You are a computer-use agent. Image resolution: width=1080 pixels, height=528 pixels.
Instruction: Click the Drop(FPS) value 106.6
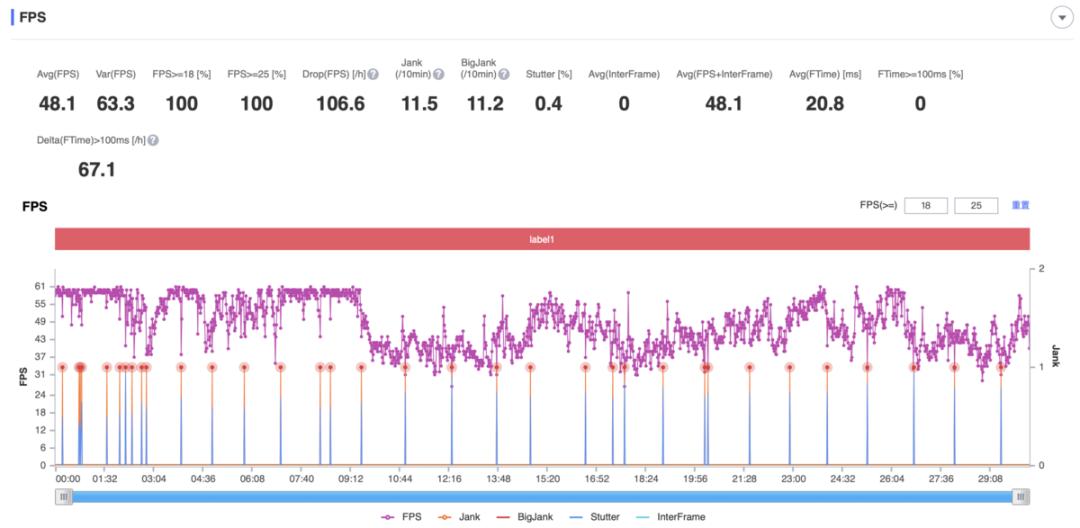(340, 104)
